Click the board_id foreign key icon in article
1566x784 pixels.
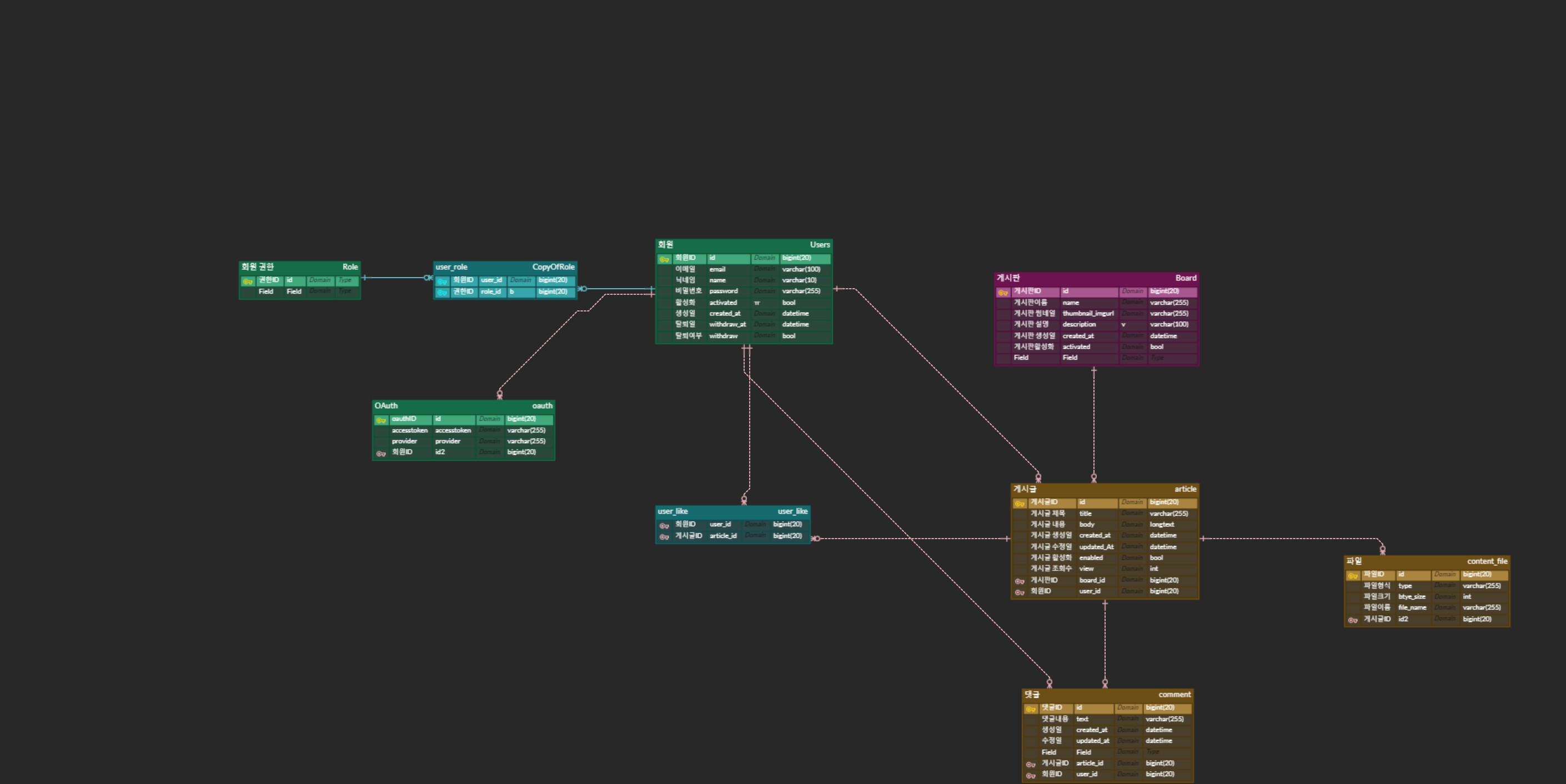[x=1020, y=582]
